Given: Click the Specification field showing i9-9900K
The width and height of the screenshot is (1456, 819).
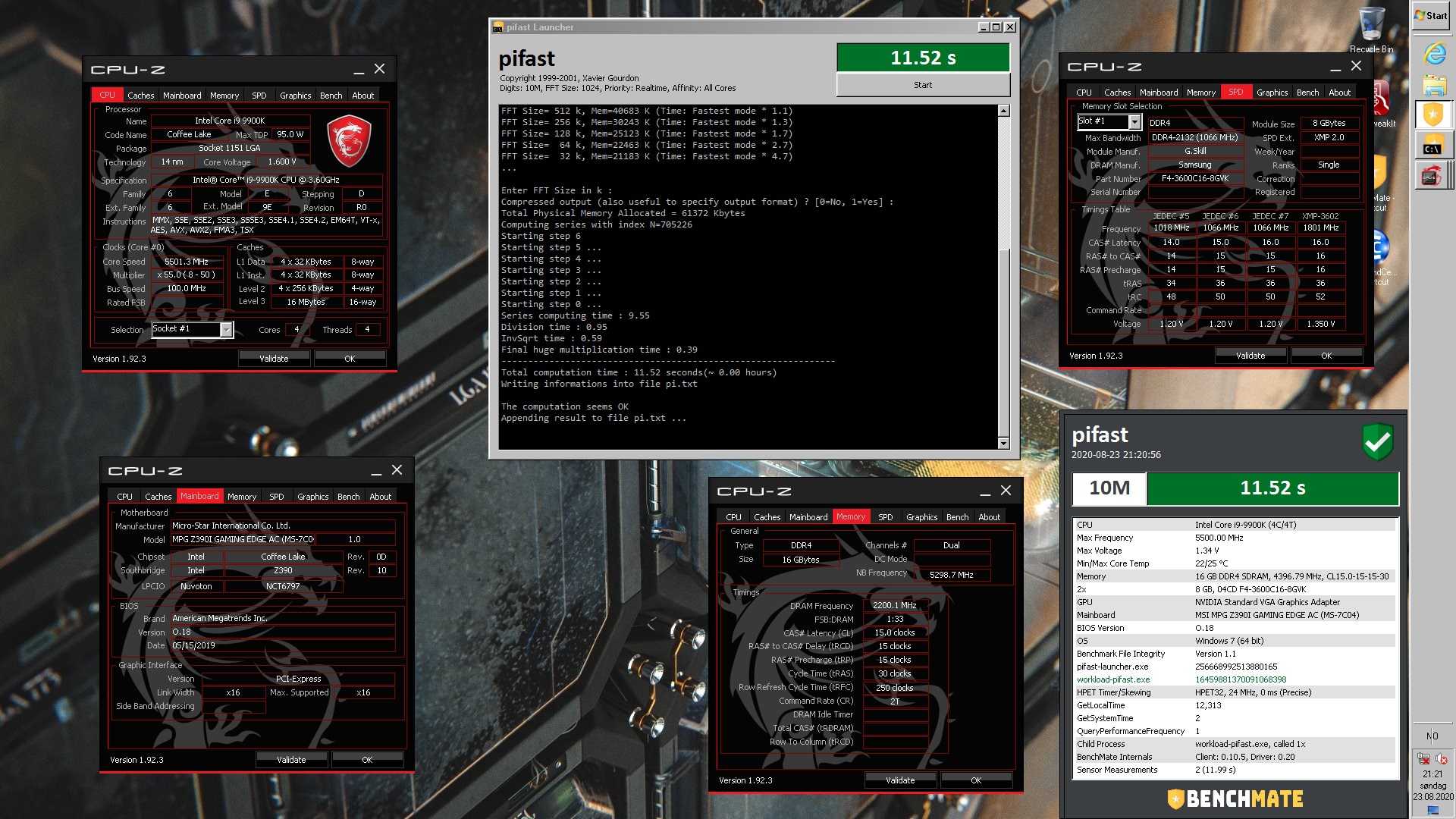Looking at the screenshot, I should click(266, 180).
